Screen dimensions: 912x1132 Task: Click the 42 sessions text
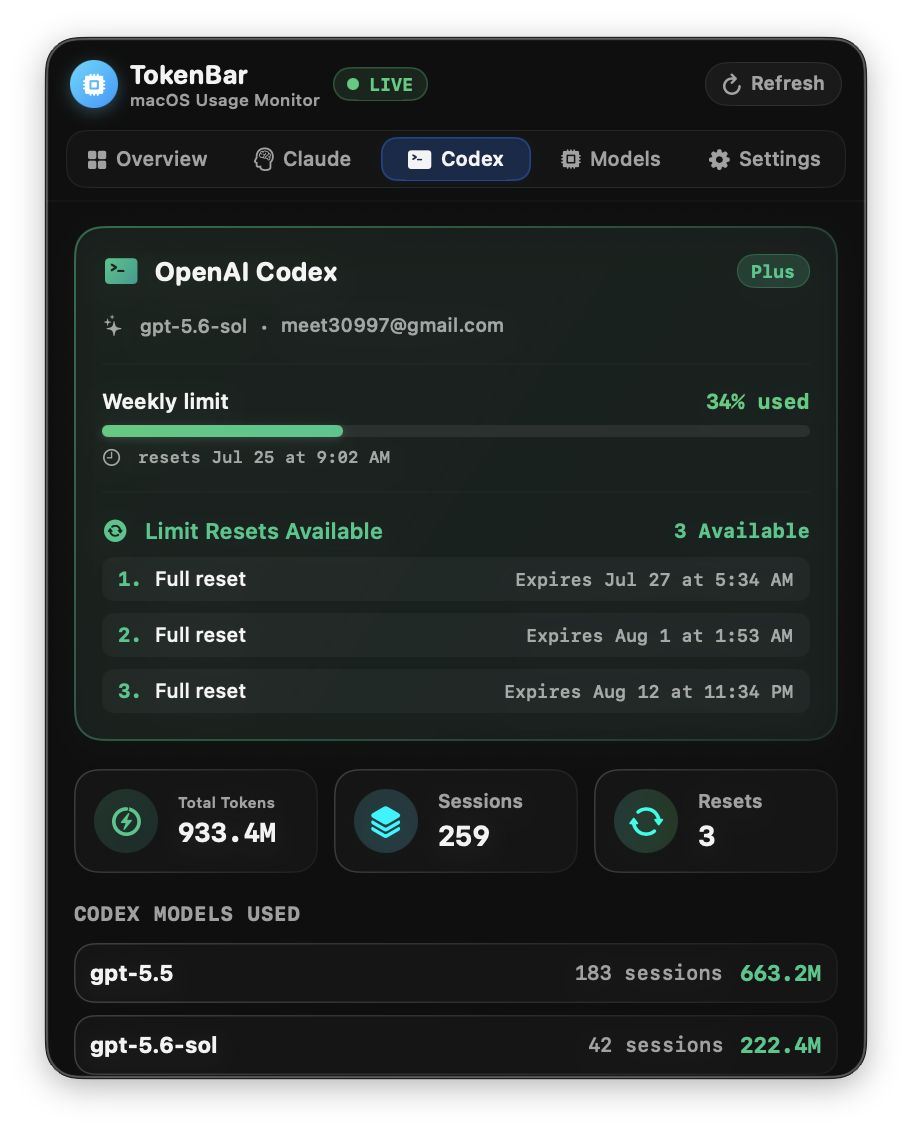tap(655, 1045)
